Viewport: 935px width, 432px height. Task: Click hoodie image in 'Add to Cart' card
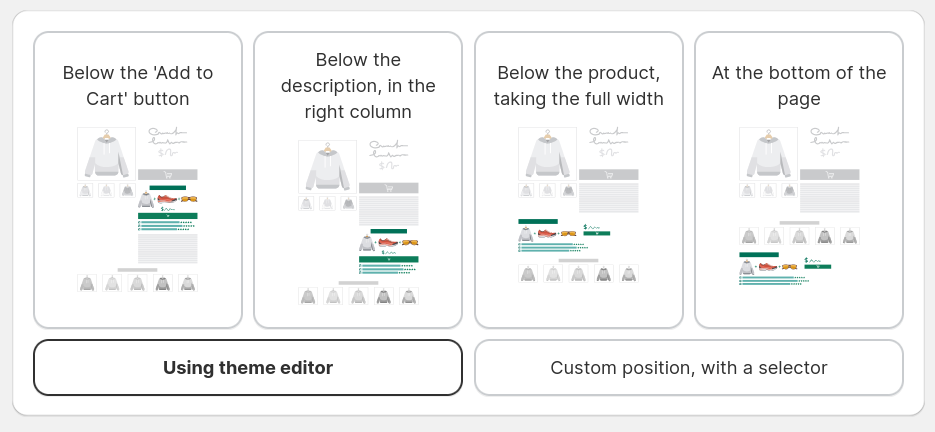pyautogui.click(x=106, y=153)
